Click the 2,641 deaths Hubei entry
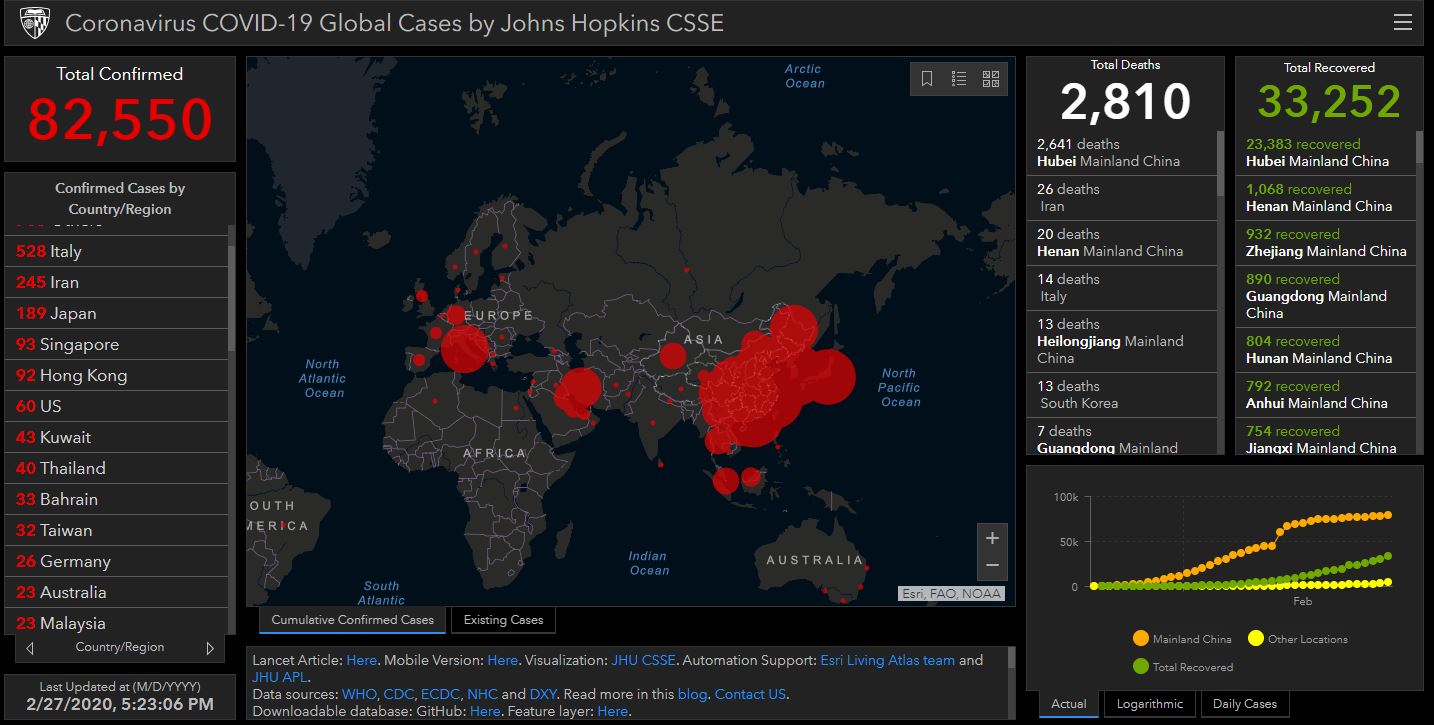Screen dimensions: 1434x725 pos(1121,153)
